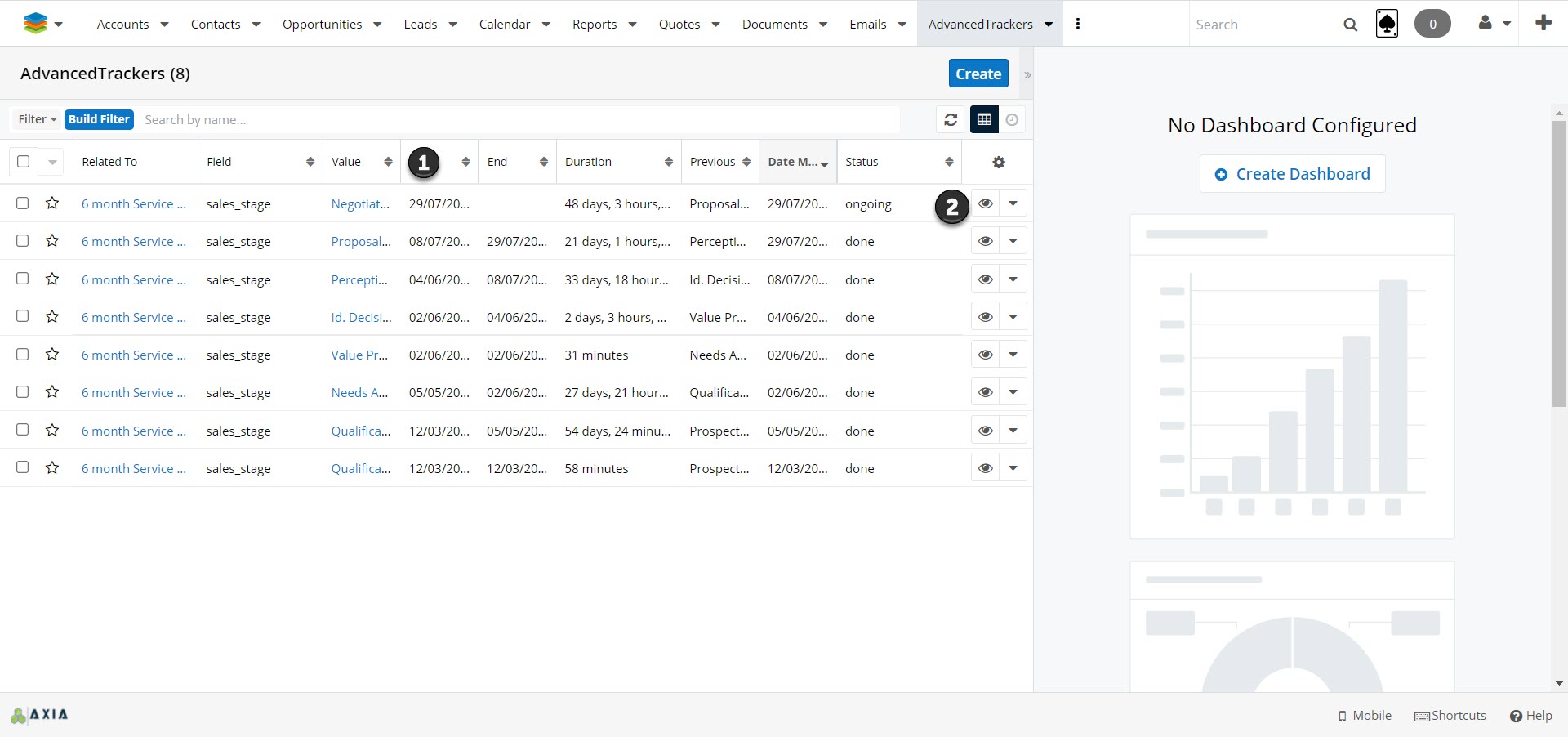Screen dimensions: 1568x737
Task: Expand the Opportunities menu caret
Action: pos(377,25)
